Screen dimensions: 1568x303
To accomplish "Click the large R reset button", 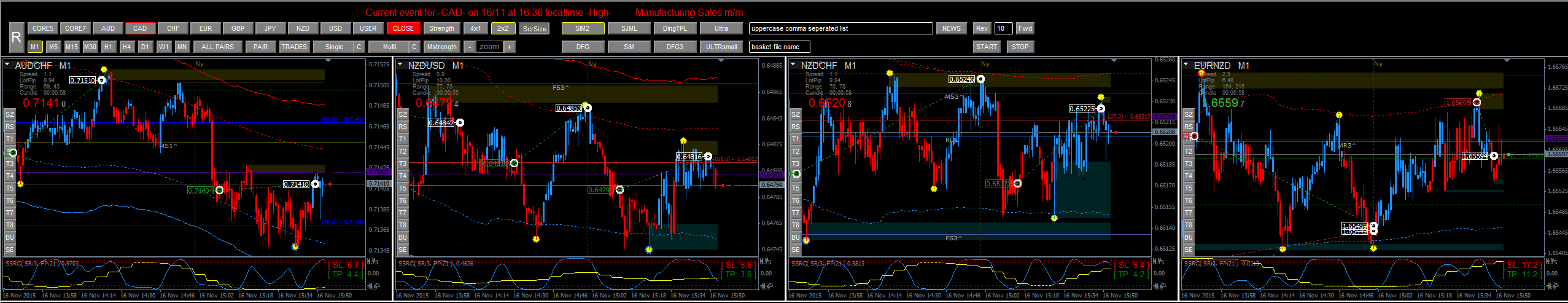I will [x=17, y=37].
